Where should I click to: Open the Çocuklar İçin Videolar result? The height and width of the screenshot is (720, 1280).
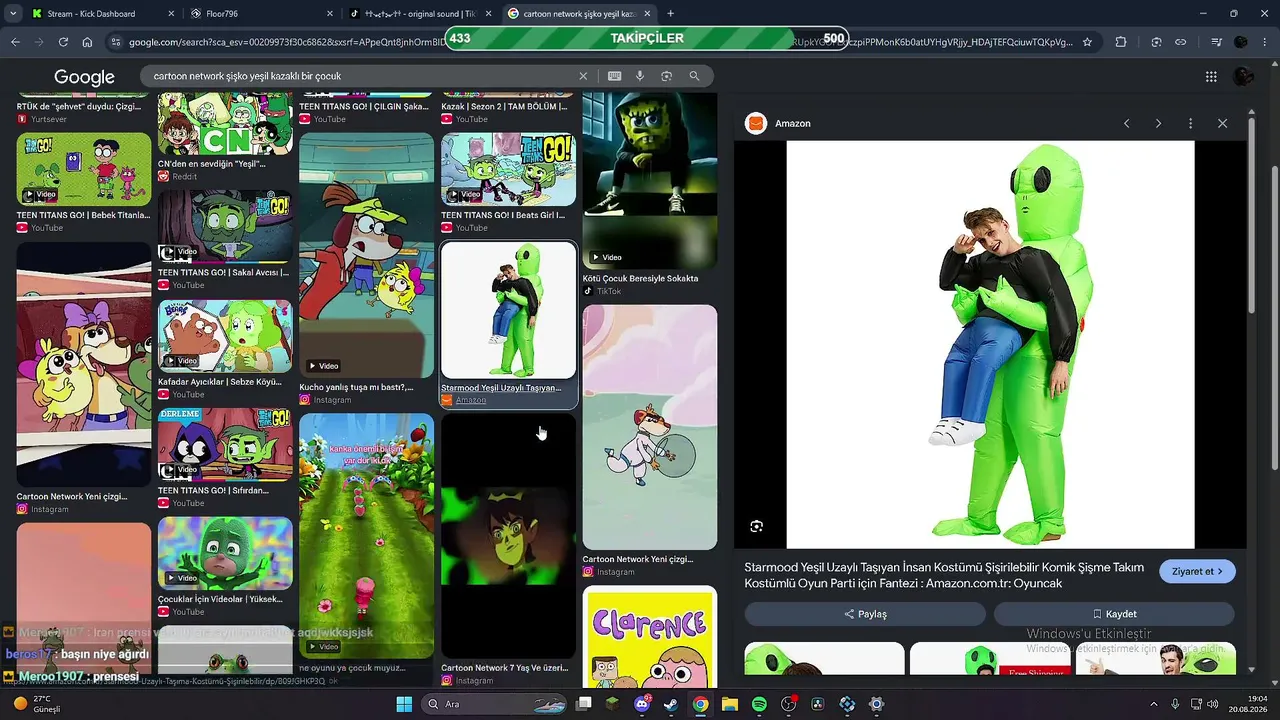coord(225,553)
